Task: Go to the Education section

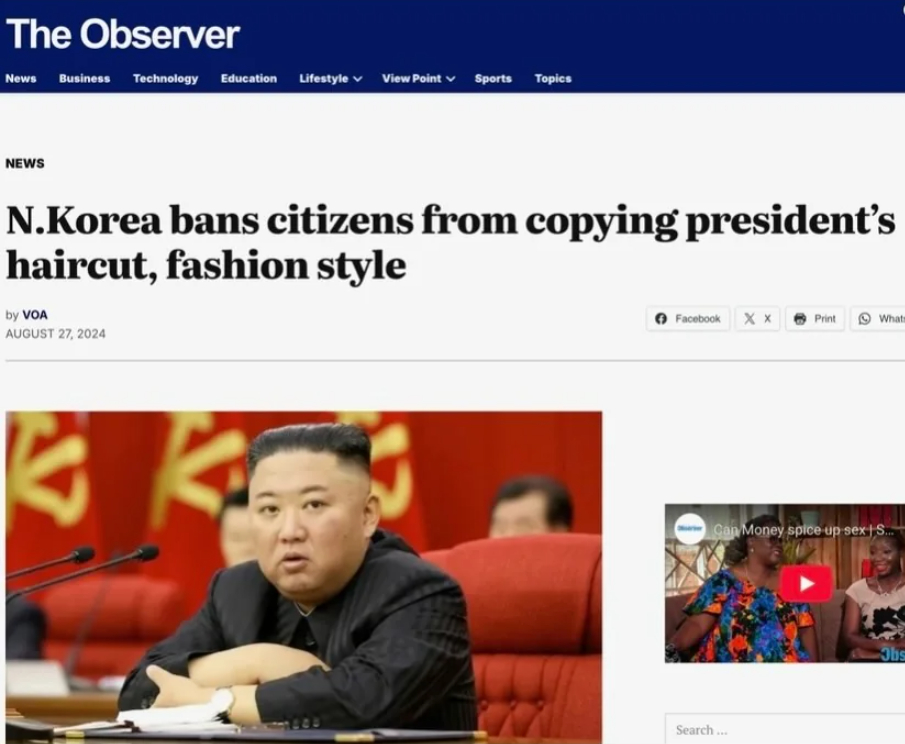Action: [249, 78]
